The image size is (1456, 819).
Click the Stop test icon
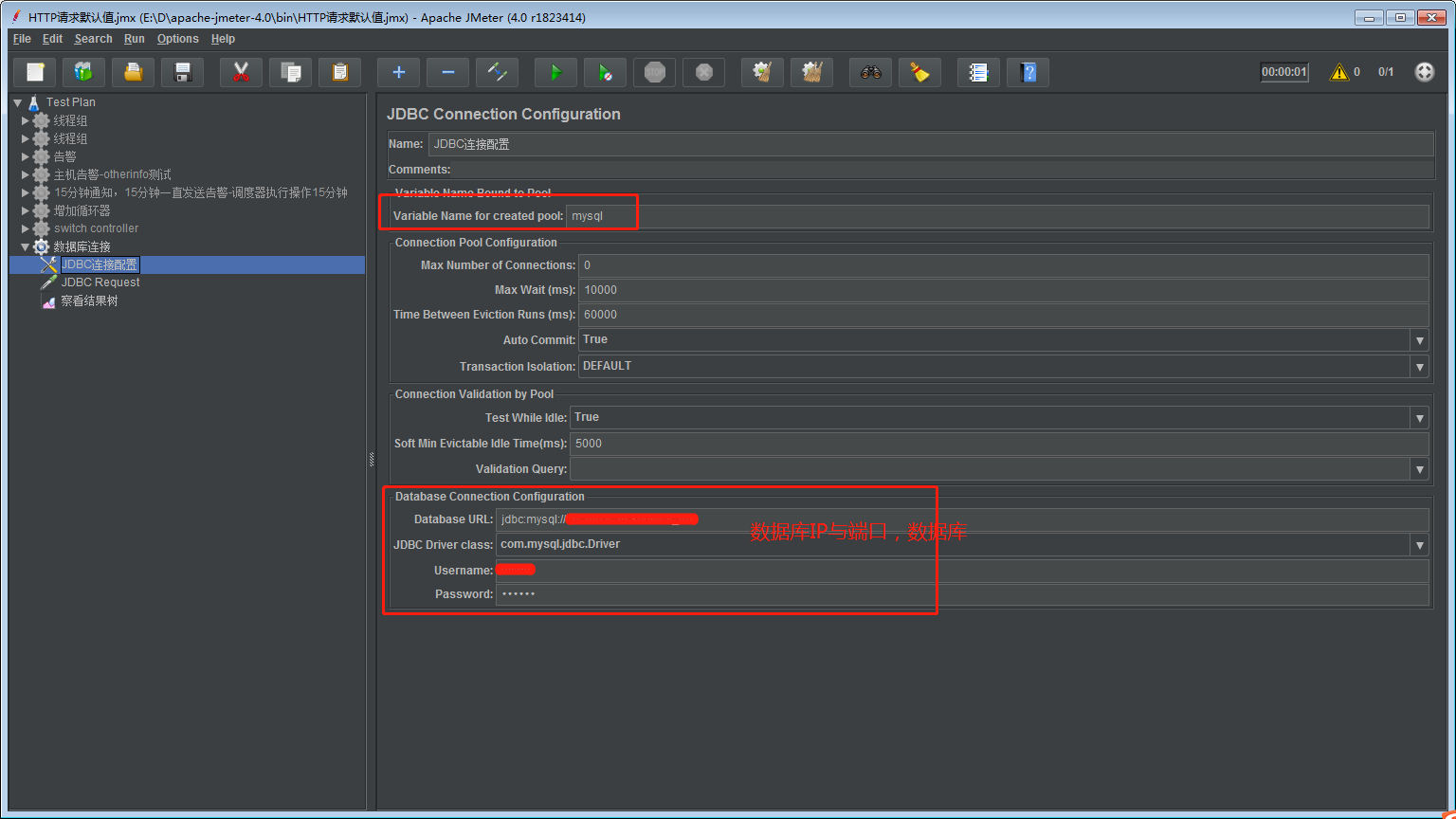655,72
